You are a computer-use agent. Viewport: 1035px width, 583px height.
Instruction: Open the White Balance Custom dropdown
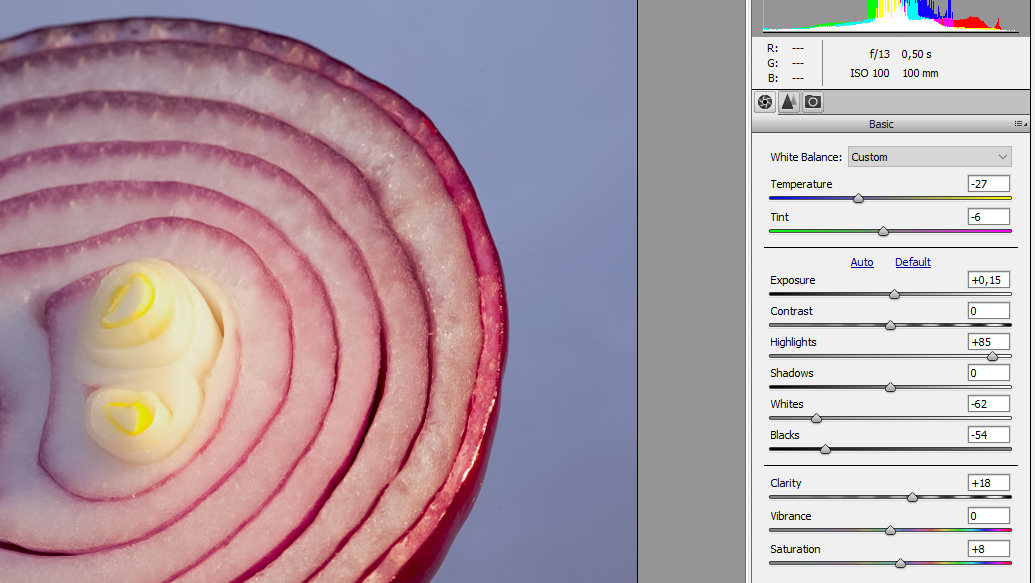point(929,157)
